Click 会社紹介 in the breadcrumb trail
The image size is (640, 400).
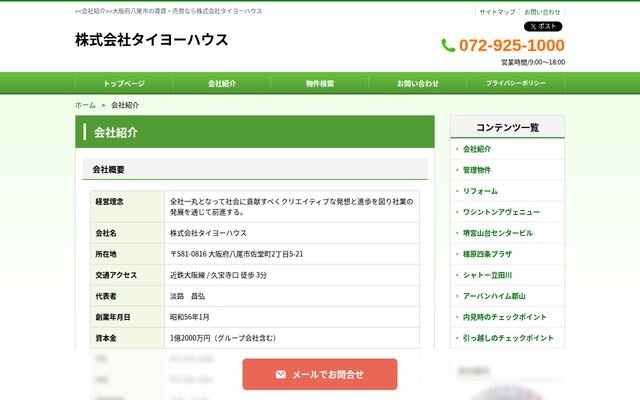click(125, 105)
